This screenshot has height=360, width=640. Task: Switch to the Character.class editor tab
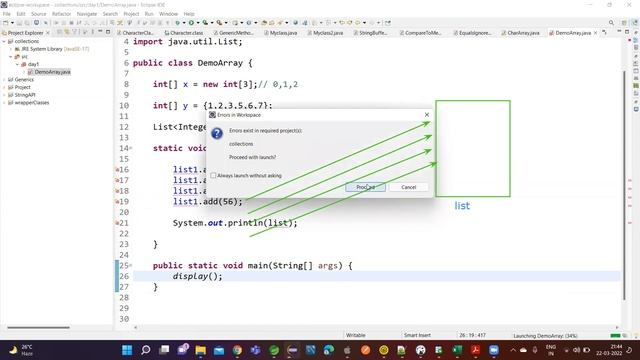[184, 33]
